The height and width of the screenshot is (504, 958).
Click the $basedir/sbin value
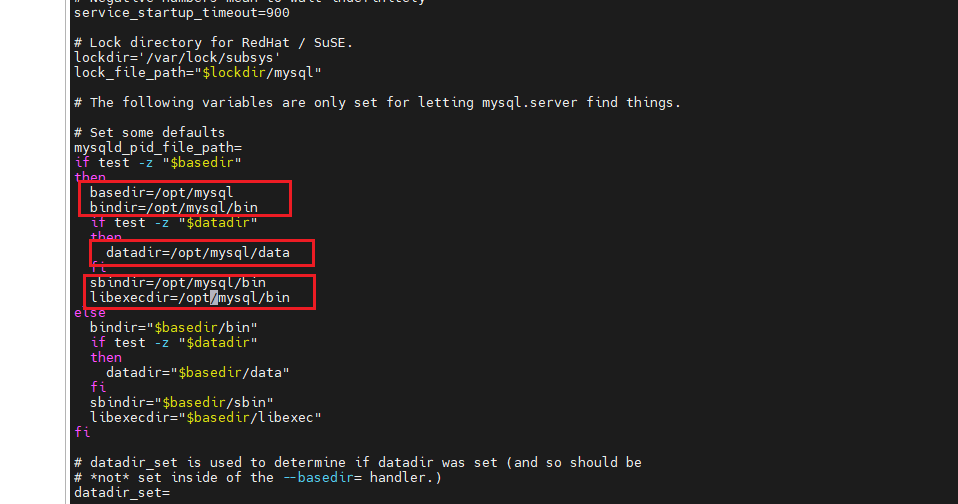(214, 403)
